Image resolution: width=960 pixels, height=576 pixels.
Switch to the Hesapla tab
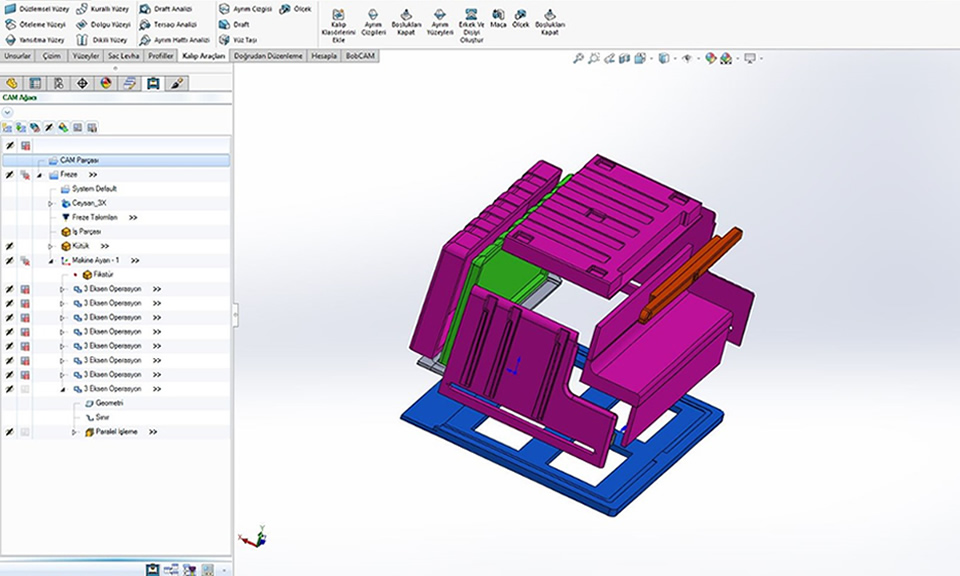pyautogui.click(x=324, y=56)
